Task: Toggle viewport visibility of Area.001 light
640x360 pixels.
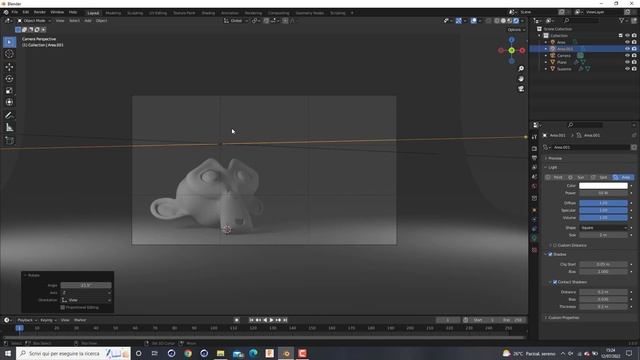Action: [x=627, y=49]
